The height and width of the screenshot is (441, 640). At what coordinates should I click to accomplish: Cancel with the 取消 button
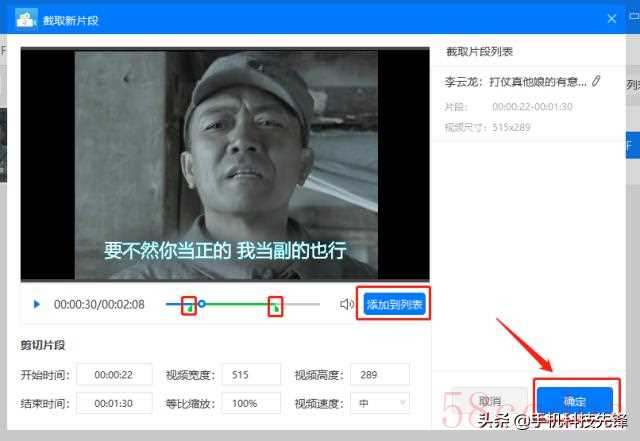click(489, 401)
